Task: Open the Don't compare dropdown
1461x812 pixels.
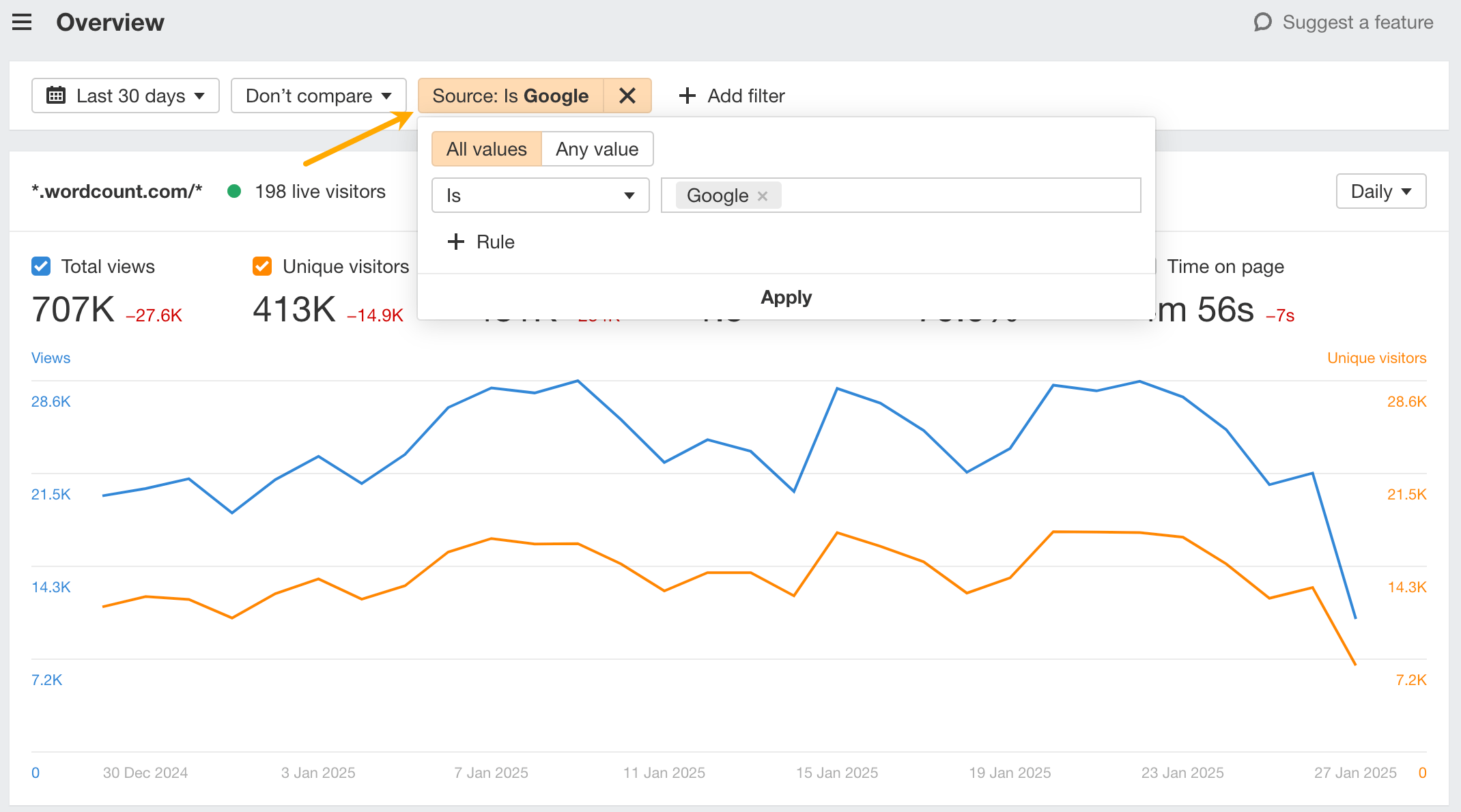Action: [318, 96]
